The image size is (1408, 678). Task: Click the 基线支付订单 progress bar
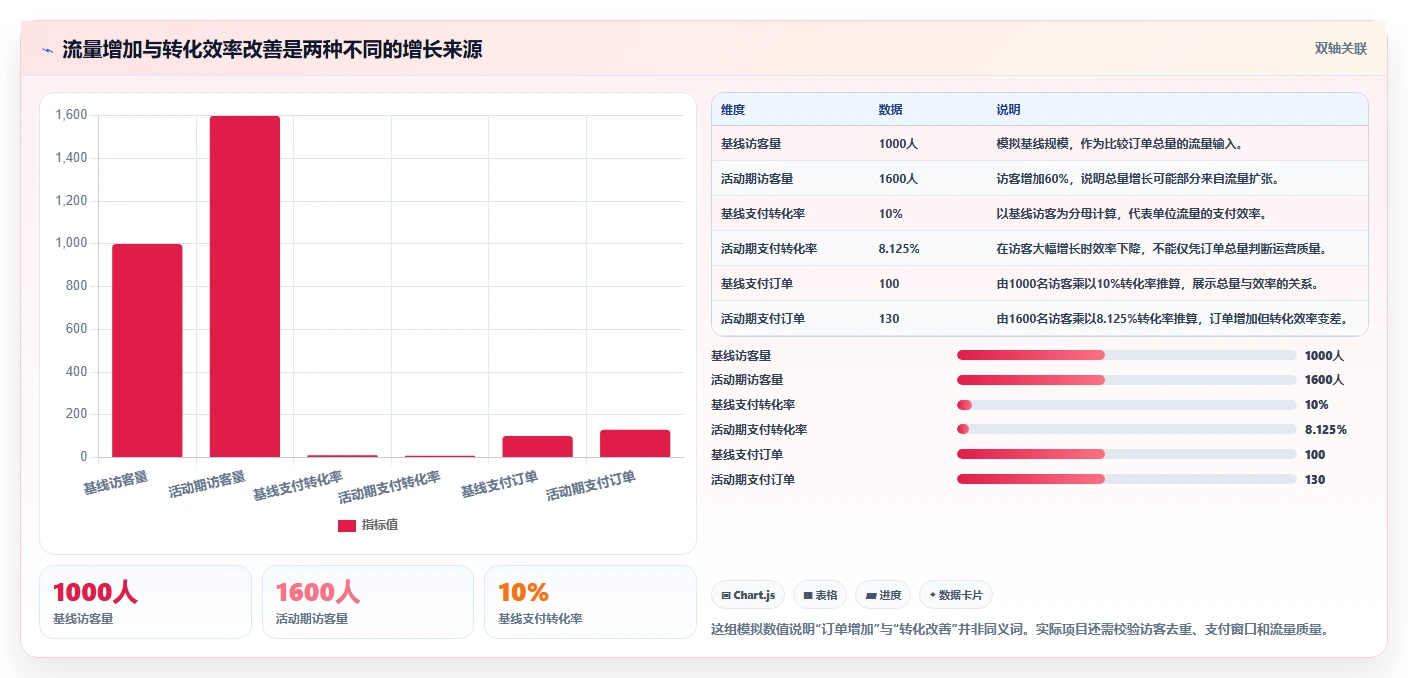1127,455
